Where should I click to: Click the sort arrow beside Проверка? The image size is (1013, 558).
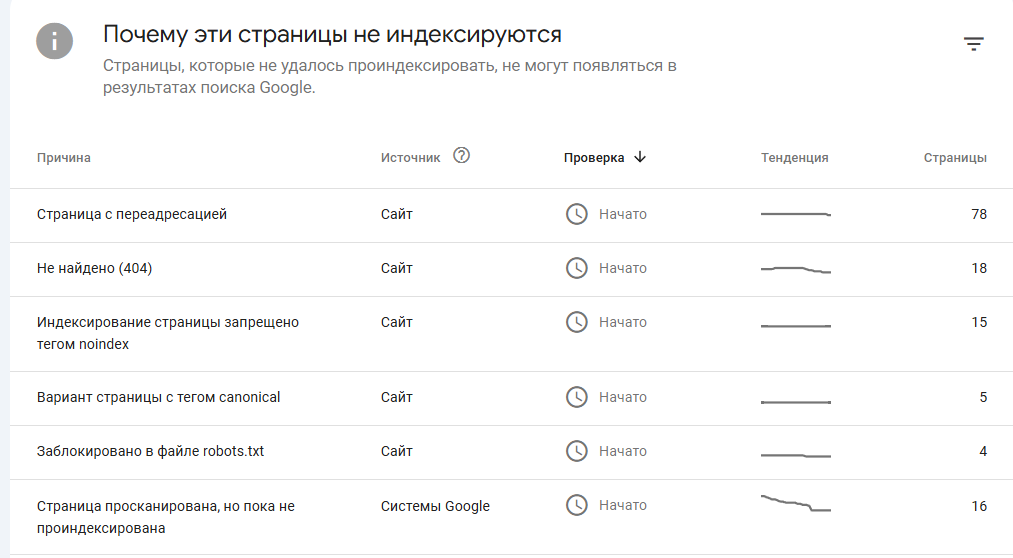click(640, 157)
